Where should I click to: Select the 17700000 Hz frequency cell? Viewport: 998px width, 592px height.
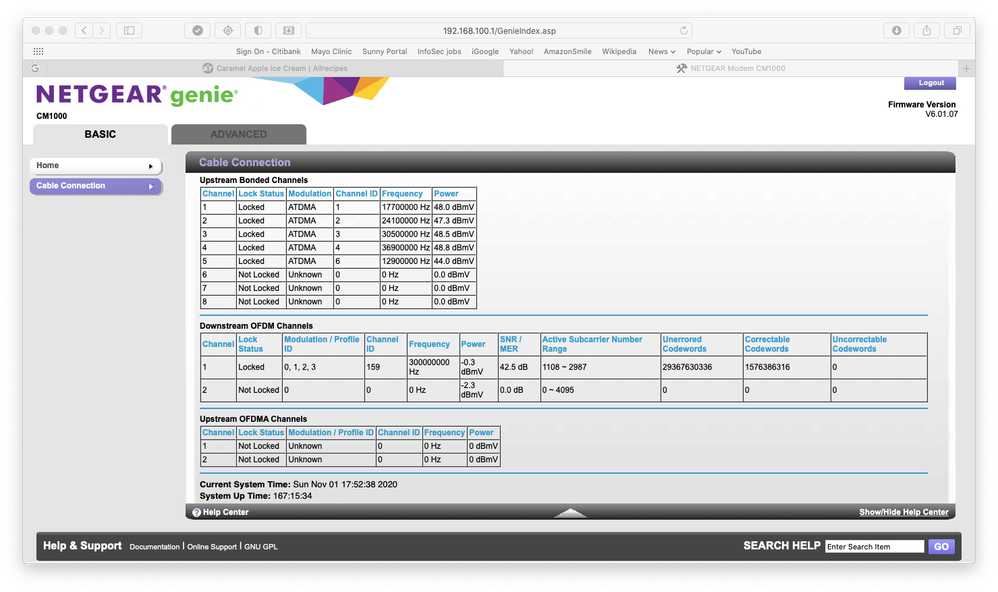[x=405, y=207]
